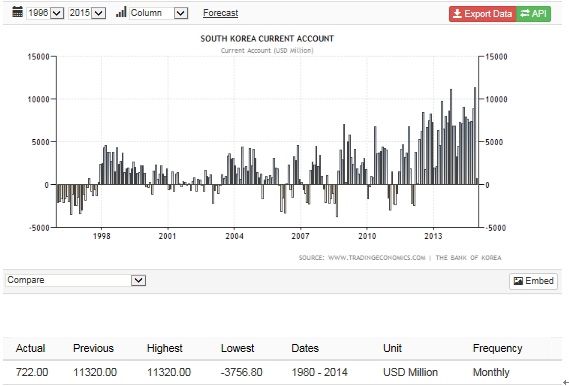Image resolution: width=569 pixels, height=386 pixels.
Task: Select the lowest value -3756.80
Action: pos(241,372)
